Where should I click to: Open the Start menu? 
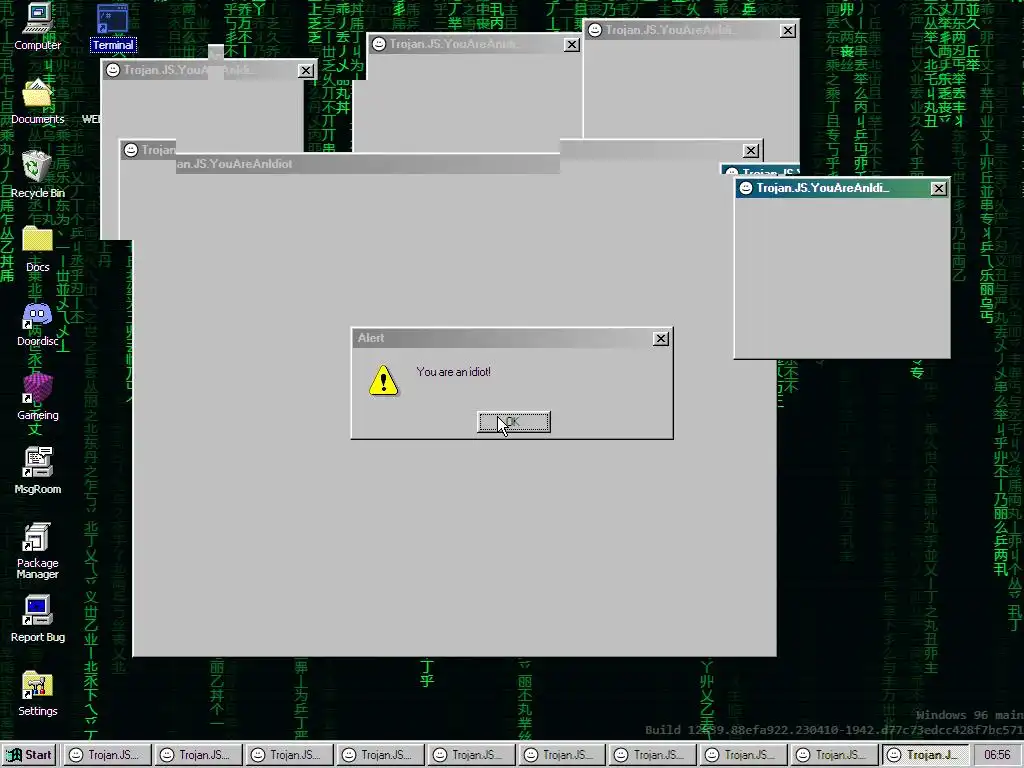pyautogui.click(x=29, y=755)
